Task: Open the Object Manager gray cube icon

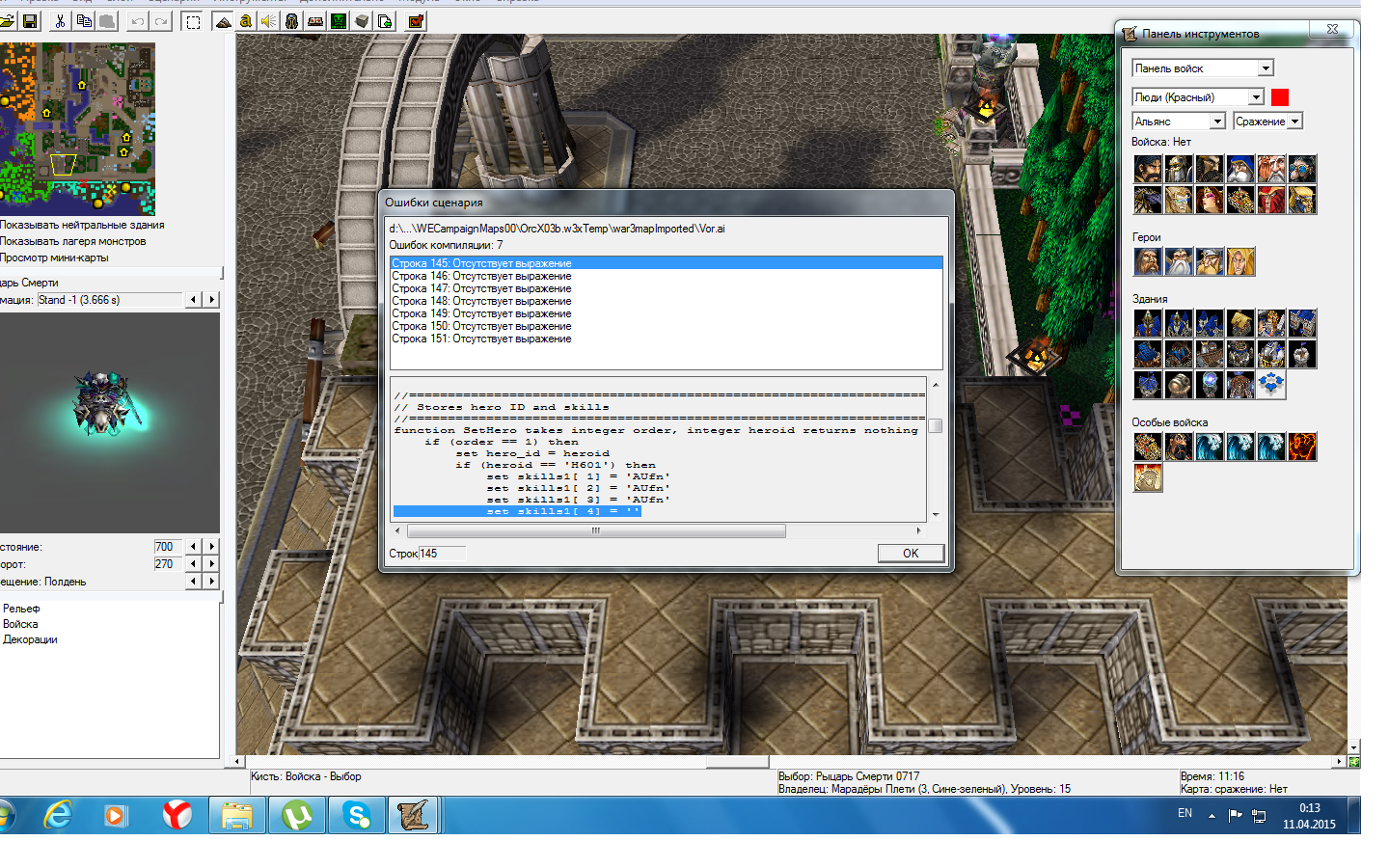Action: (x=362, y=21)
